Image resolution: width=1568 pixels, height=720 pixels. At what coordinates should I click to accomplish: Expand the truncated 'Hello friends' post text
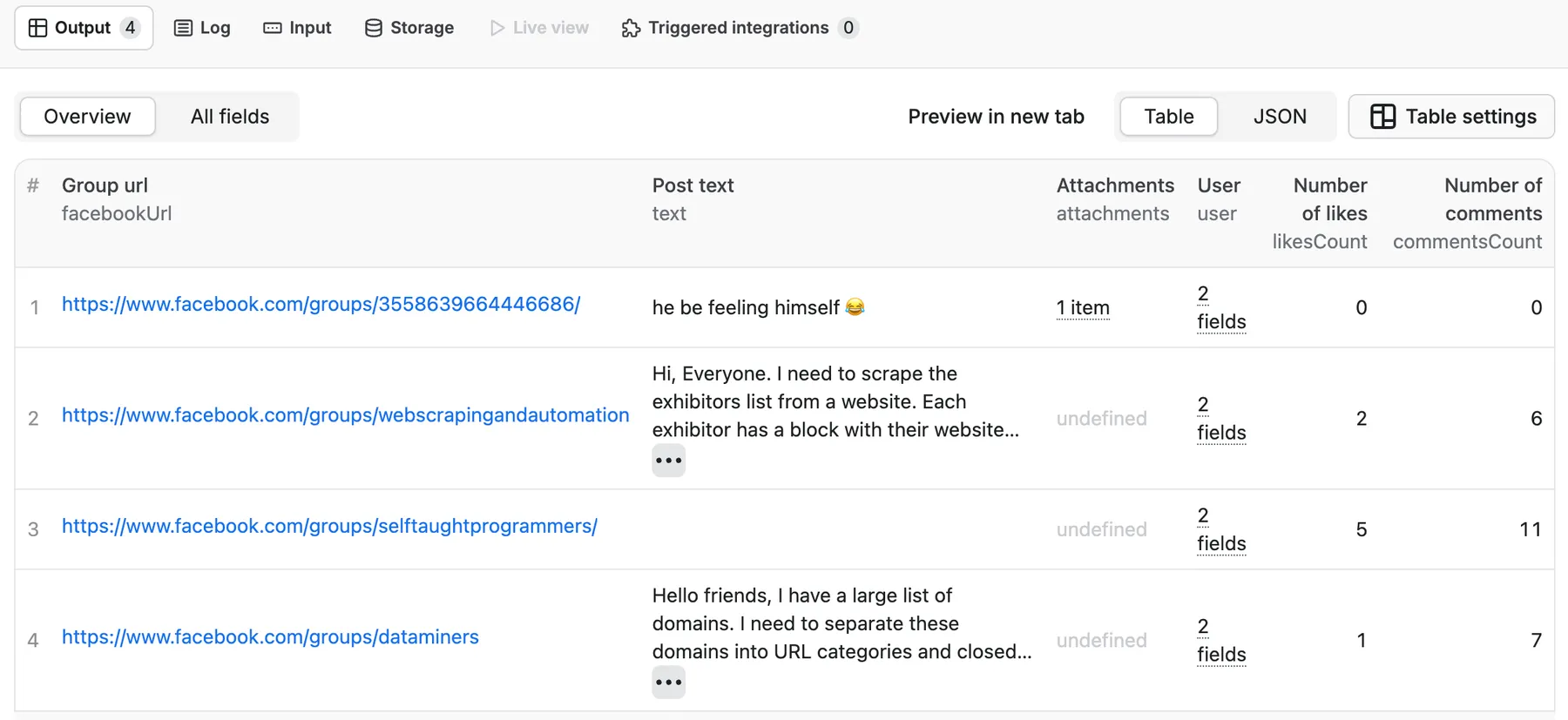click(x=668, y=683)
